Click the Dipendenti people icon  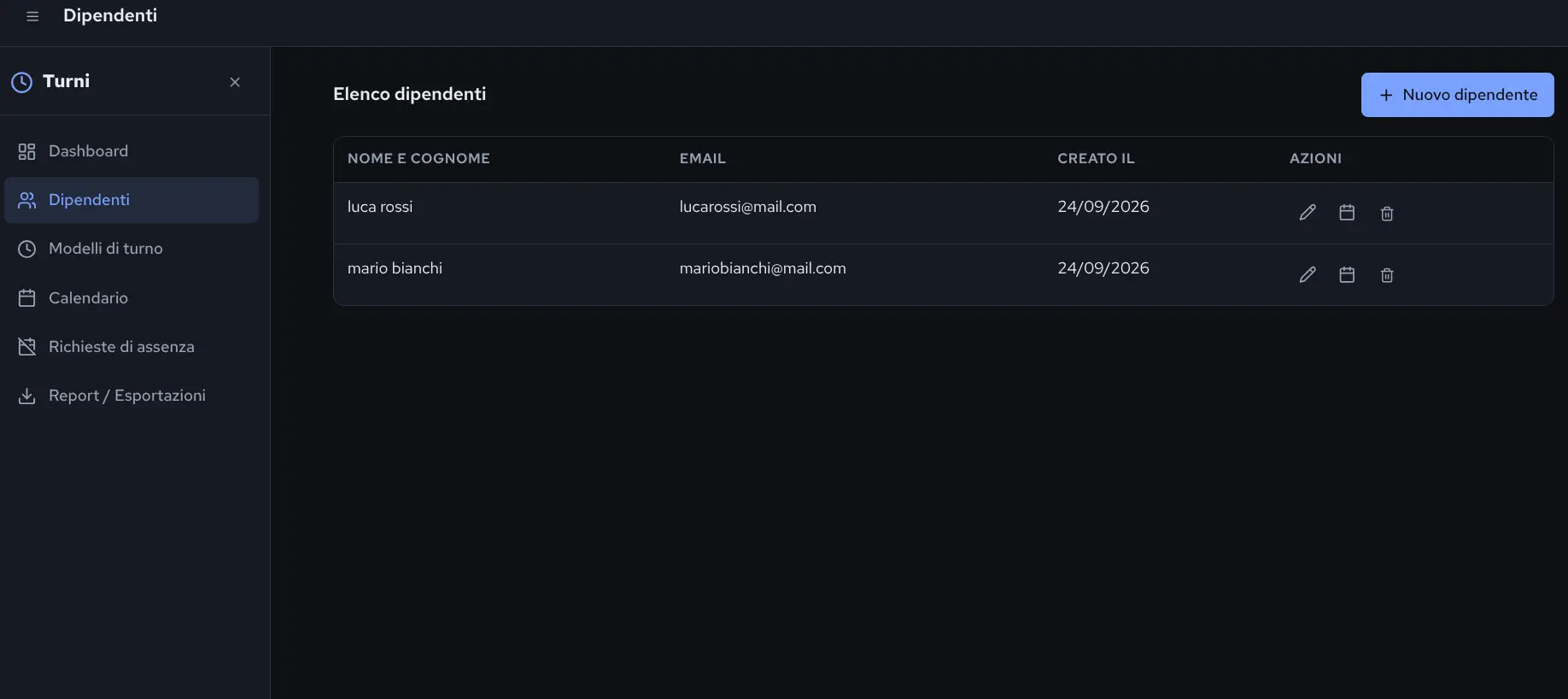(27, 200)
